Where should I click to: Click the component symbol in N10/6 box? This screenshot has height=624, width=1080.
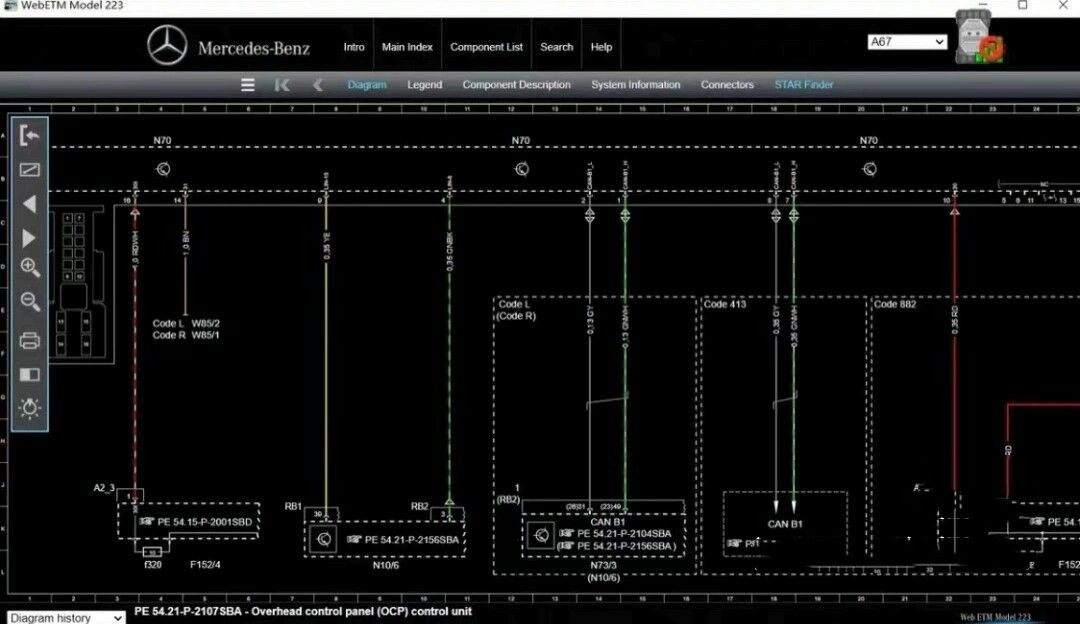[324, 539]
